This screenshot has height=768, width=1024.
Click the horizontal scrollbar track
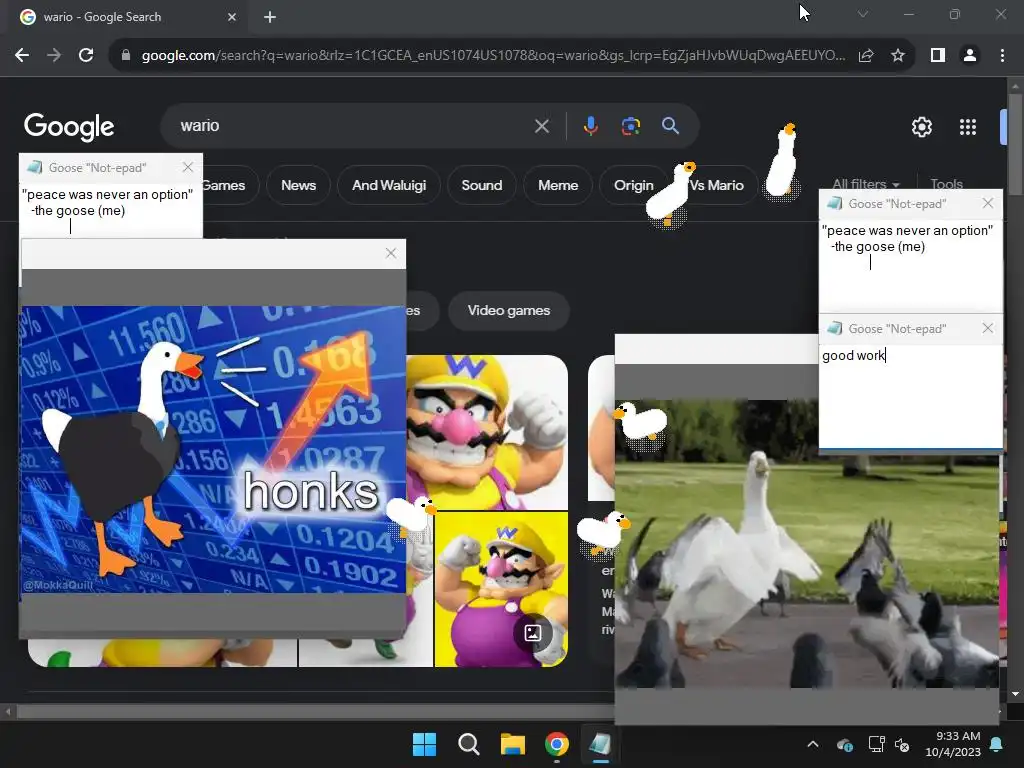[x=313, y=711]
